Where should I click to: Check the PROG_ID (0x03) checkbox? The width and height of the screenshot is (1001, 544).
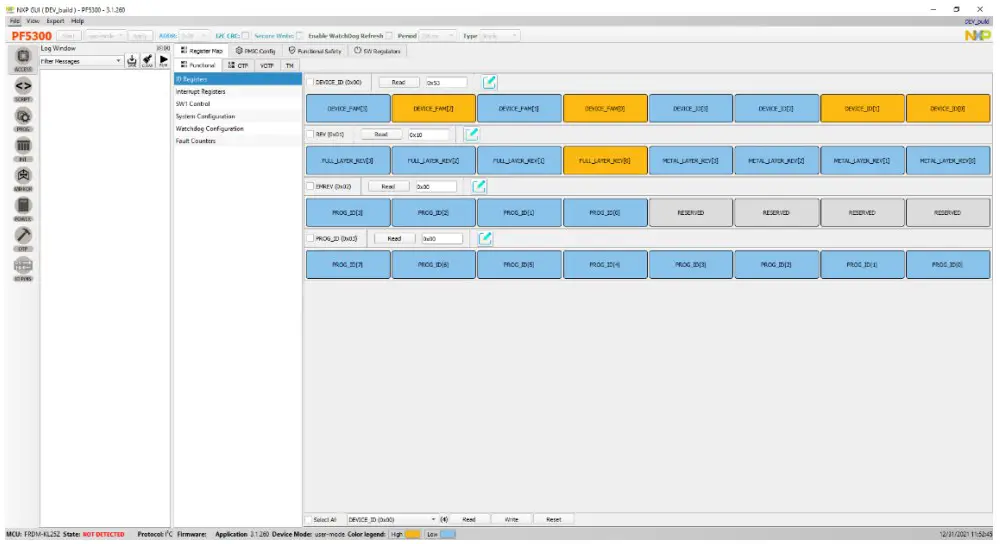click(x=310, y=238)
